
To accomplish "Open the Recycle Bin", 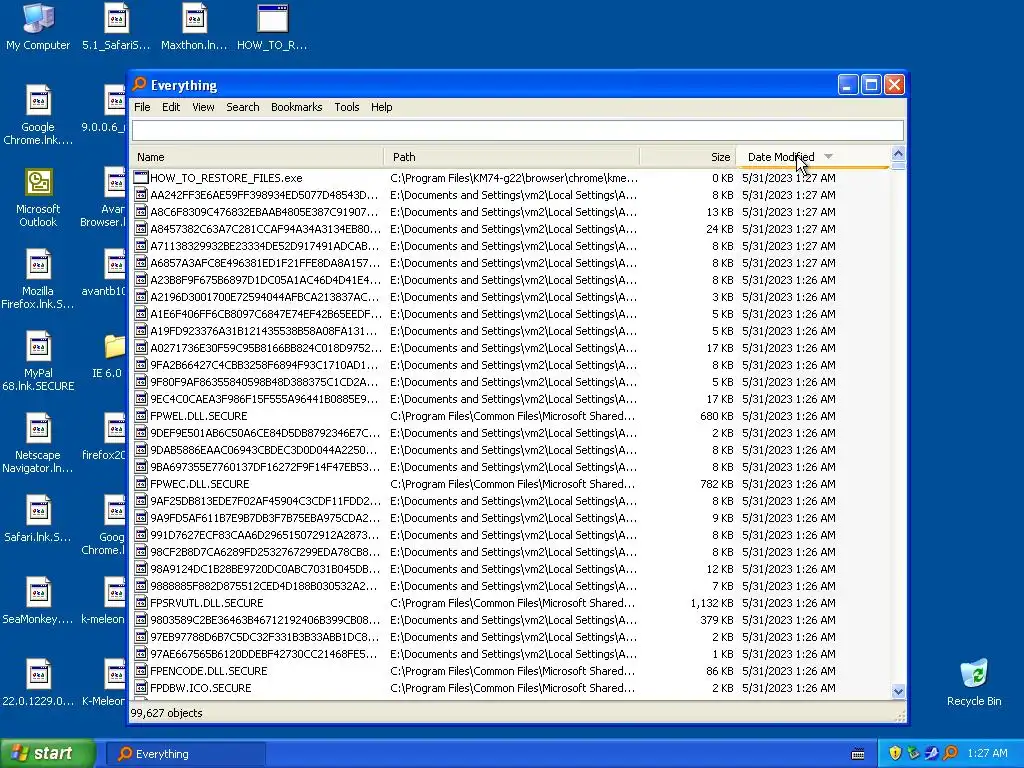I will coord(974,683).
